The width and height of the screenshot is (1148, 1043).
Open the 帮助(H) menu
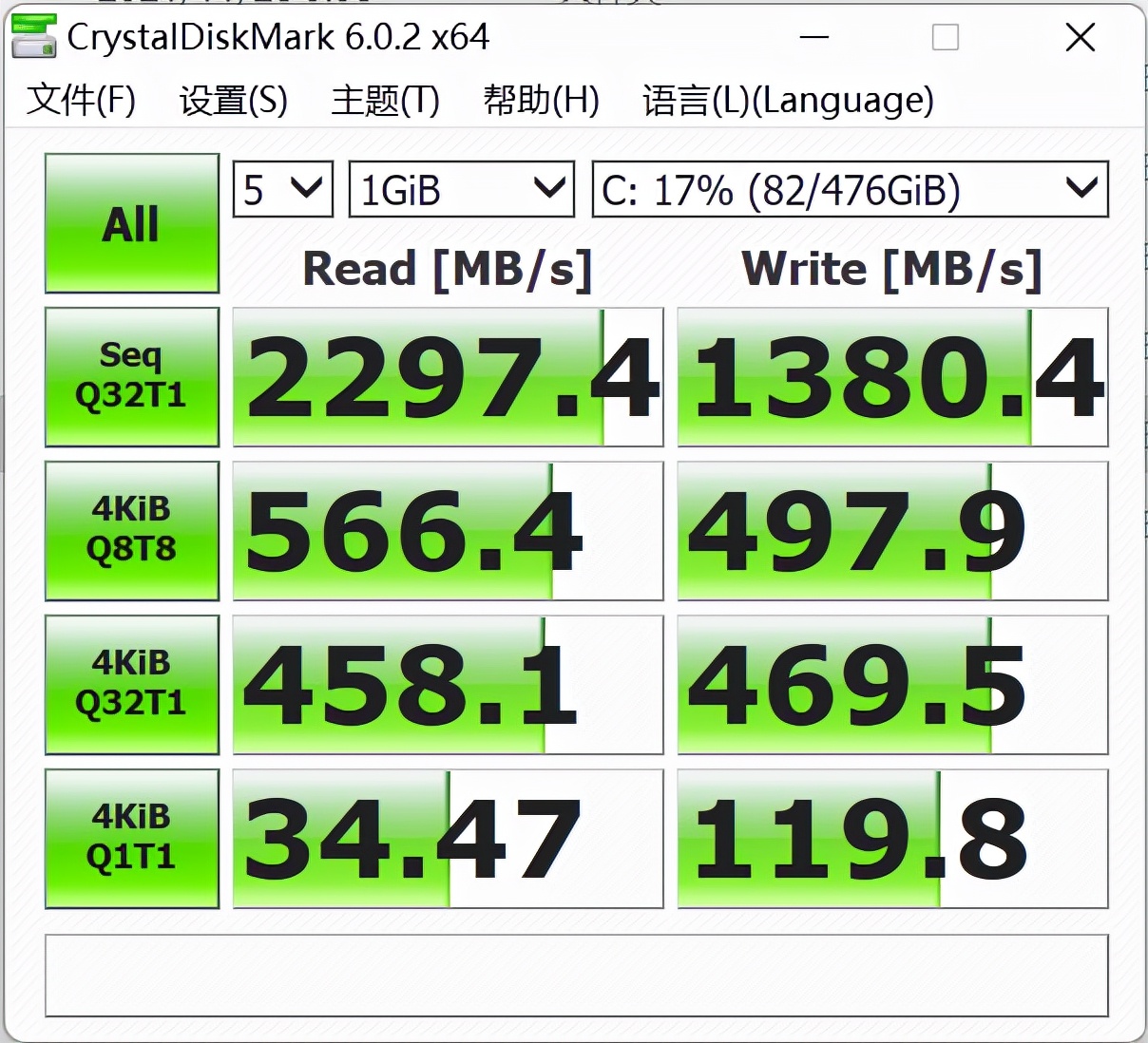(x=541, y=100)
